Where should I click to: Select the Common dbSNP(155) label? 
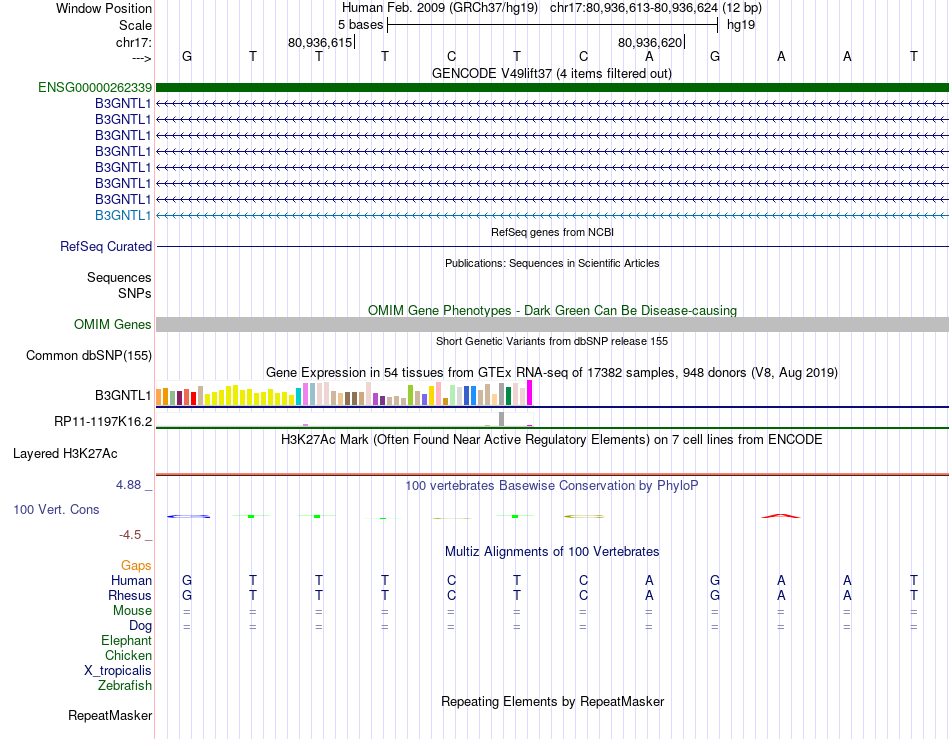tap(88, 356)
